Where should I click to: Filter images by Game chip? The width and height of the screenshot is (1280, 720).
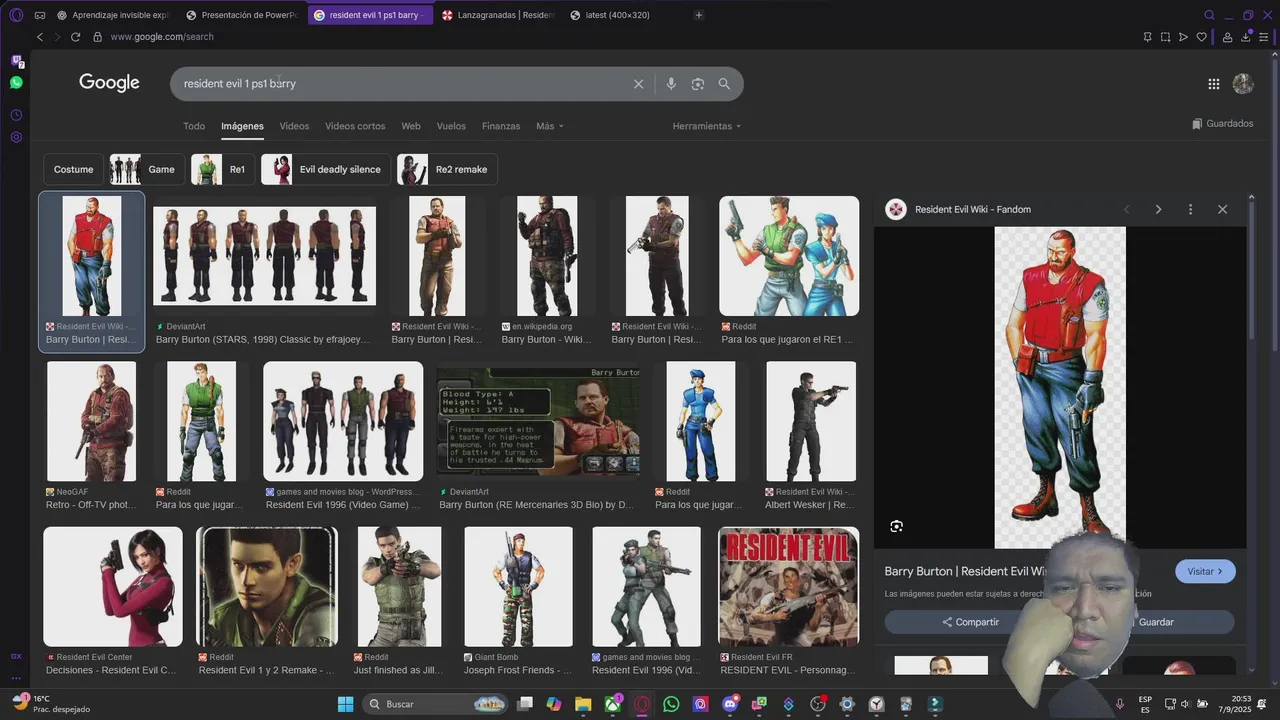pyautogui.click(x=145, y=169)
